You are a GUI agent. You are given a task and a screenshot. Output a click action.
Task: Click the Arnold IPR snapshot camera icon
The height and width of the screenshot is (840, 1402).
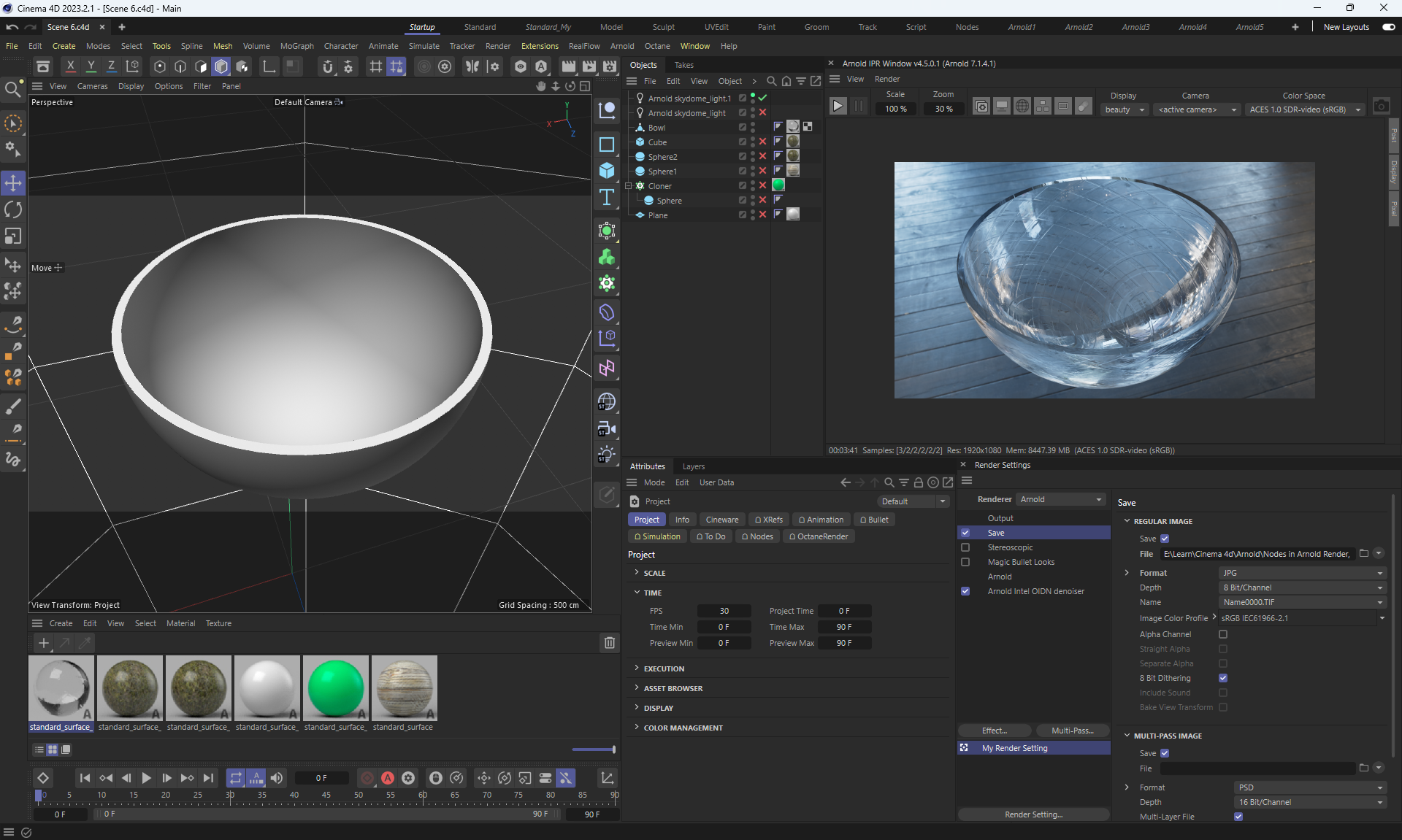[x=1381, y=107]
